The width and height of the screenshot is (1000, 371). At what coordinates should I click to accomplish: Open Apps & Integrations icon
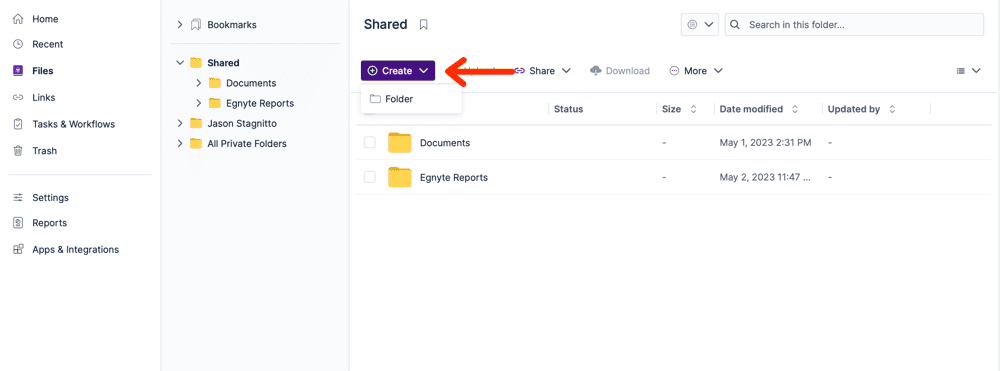tap(18, 249)
